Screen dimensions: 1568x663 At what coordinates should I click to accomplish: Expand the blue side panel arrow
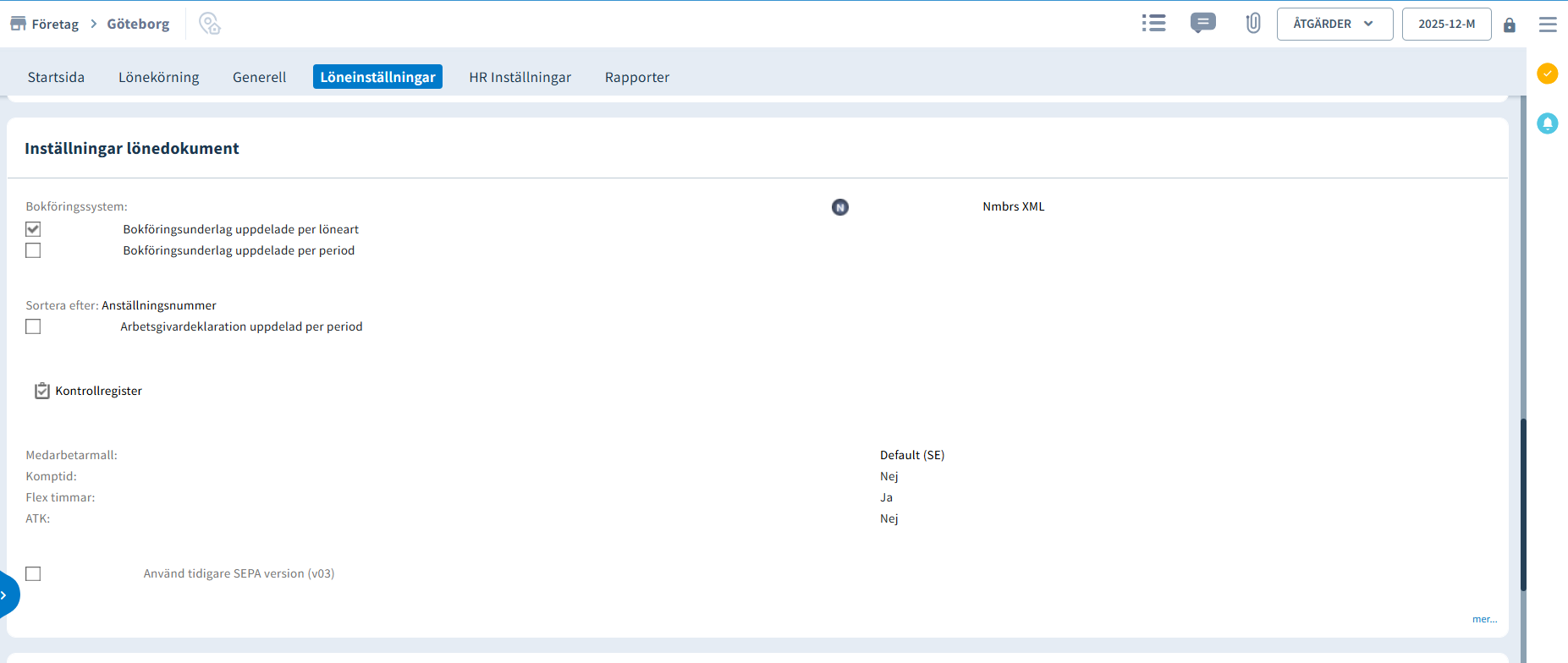tap(7, 595)
